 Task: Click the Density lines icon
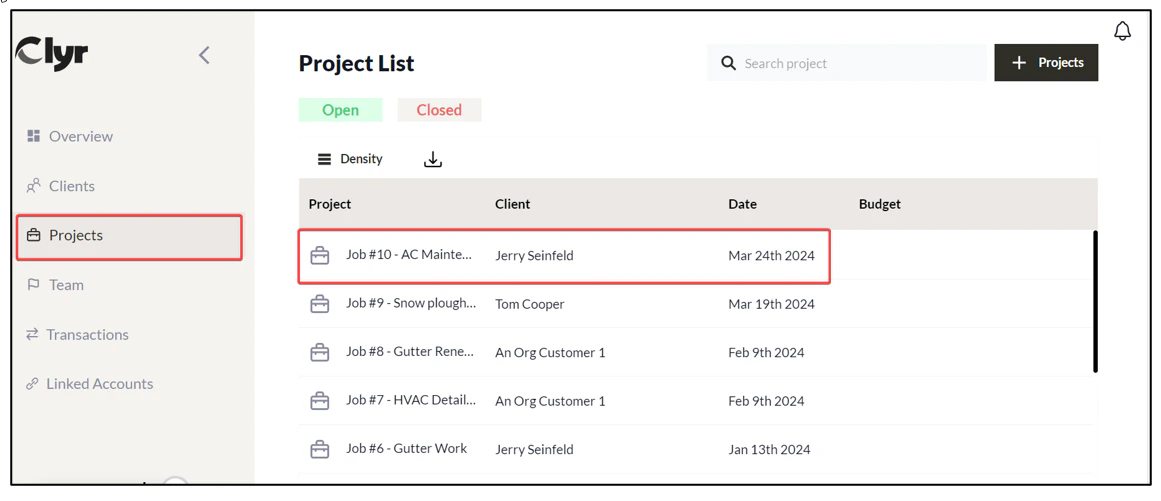coord(324,158)
